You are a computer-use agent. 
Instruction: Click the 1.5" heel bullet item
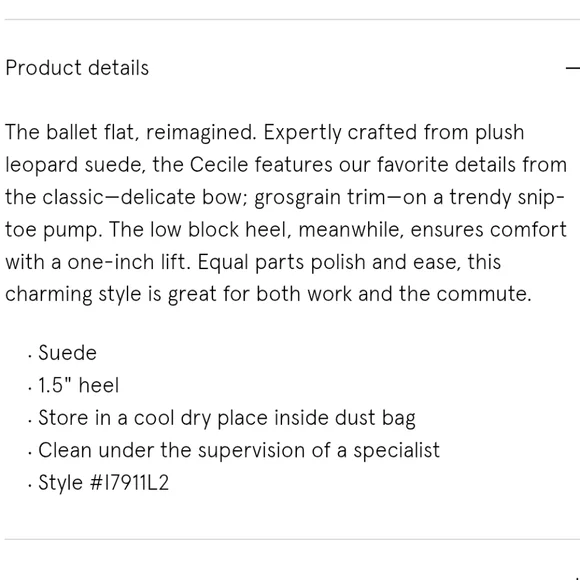[x=78, y=385]
